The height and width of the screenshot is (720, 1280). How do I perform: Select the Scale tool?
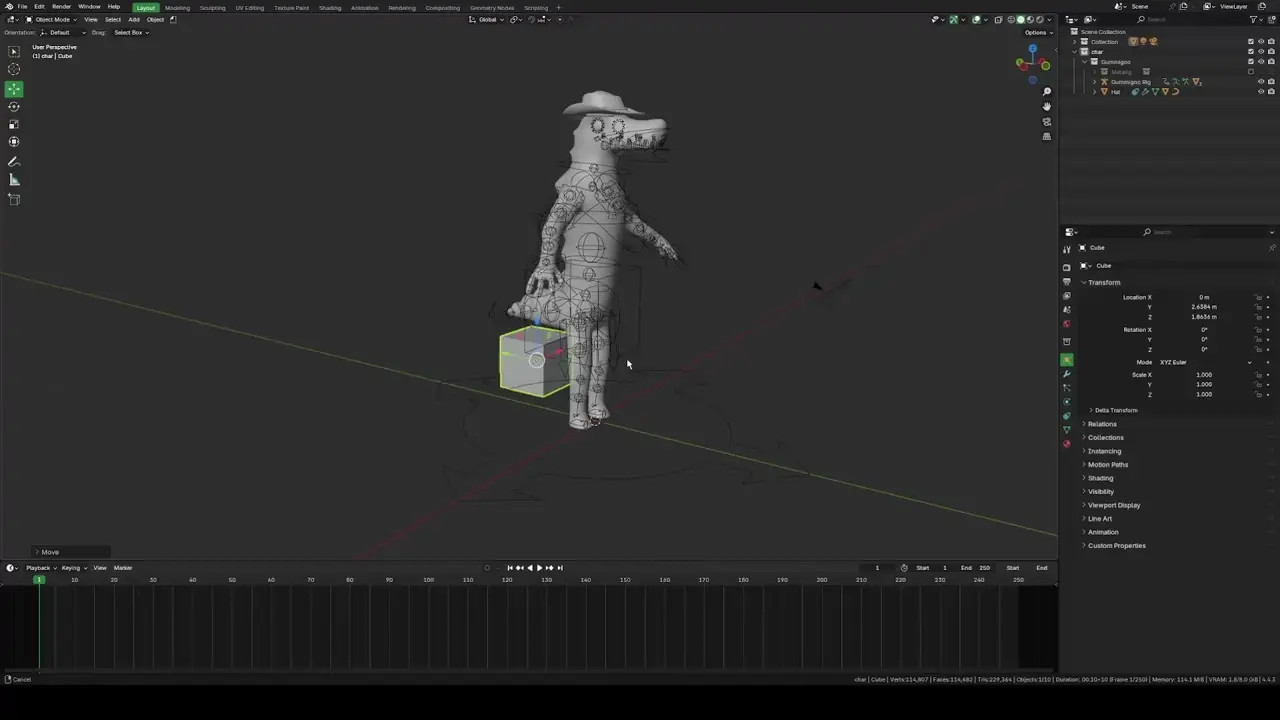pos(14,123)
